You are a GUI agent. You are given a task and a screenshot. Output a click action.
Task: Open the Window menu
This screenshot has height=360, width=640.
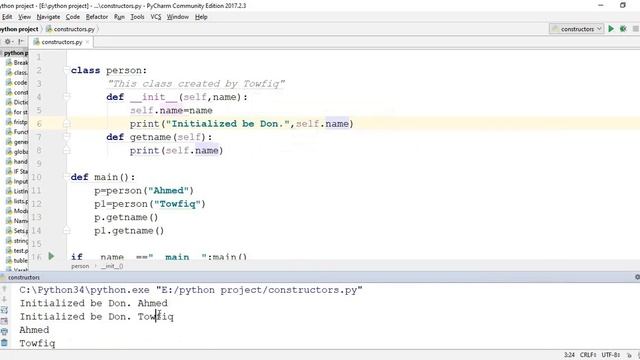click(x=178, y=17)
